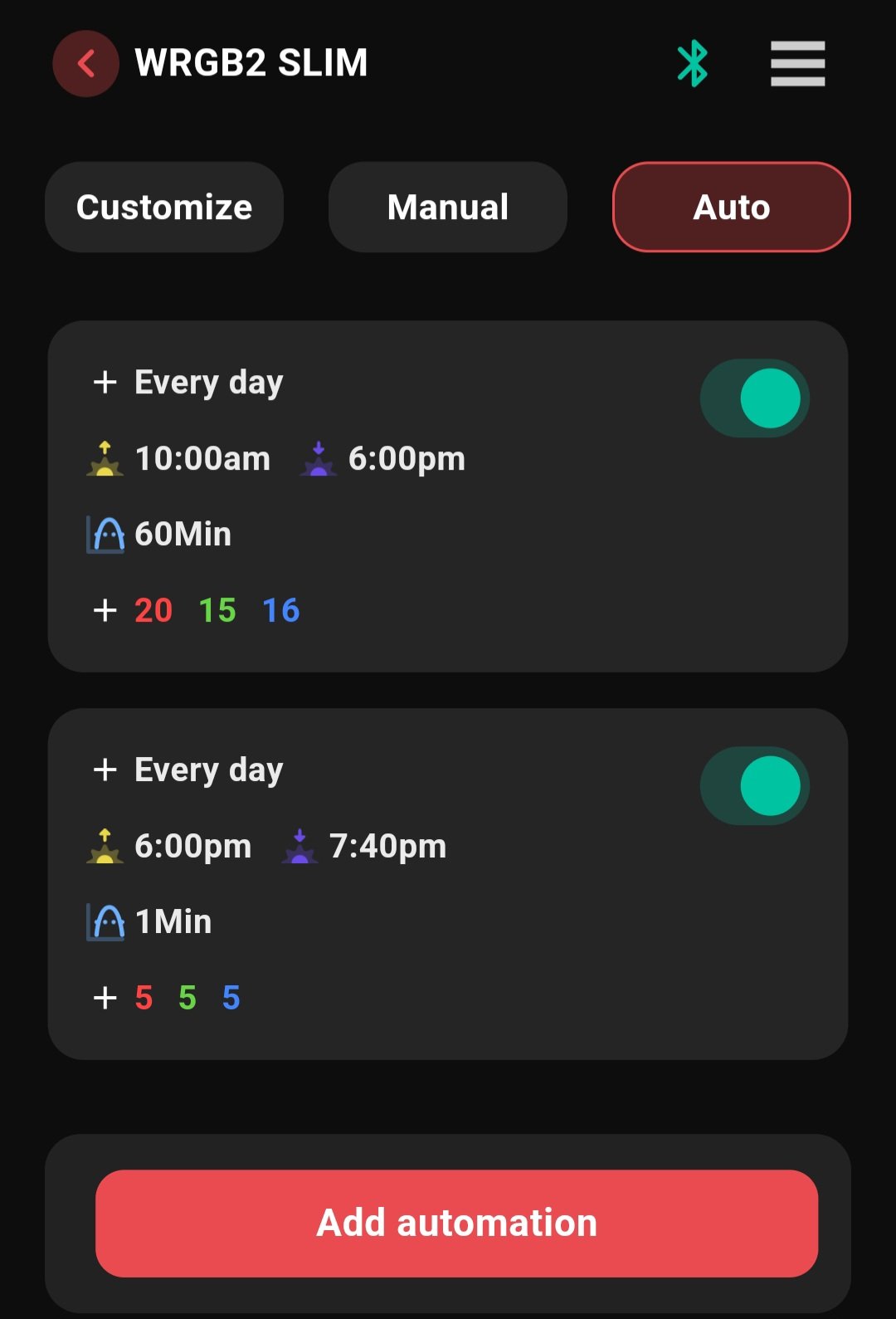
Task: Expand plus next to 5 5 5 values
Action: pyautogui.click(x=105, y=998)
